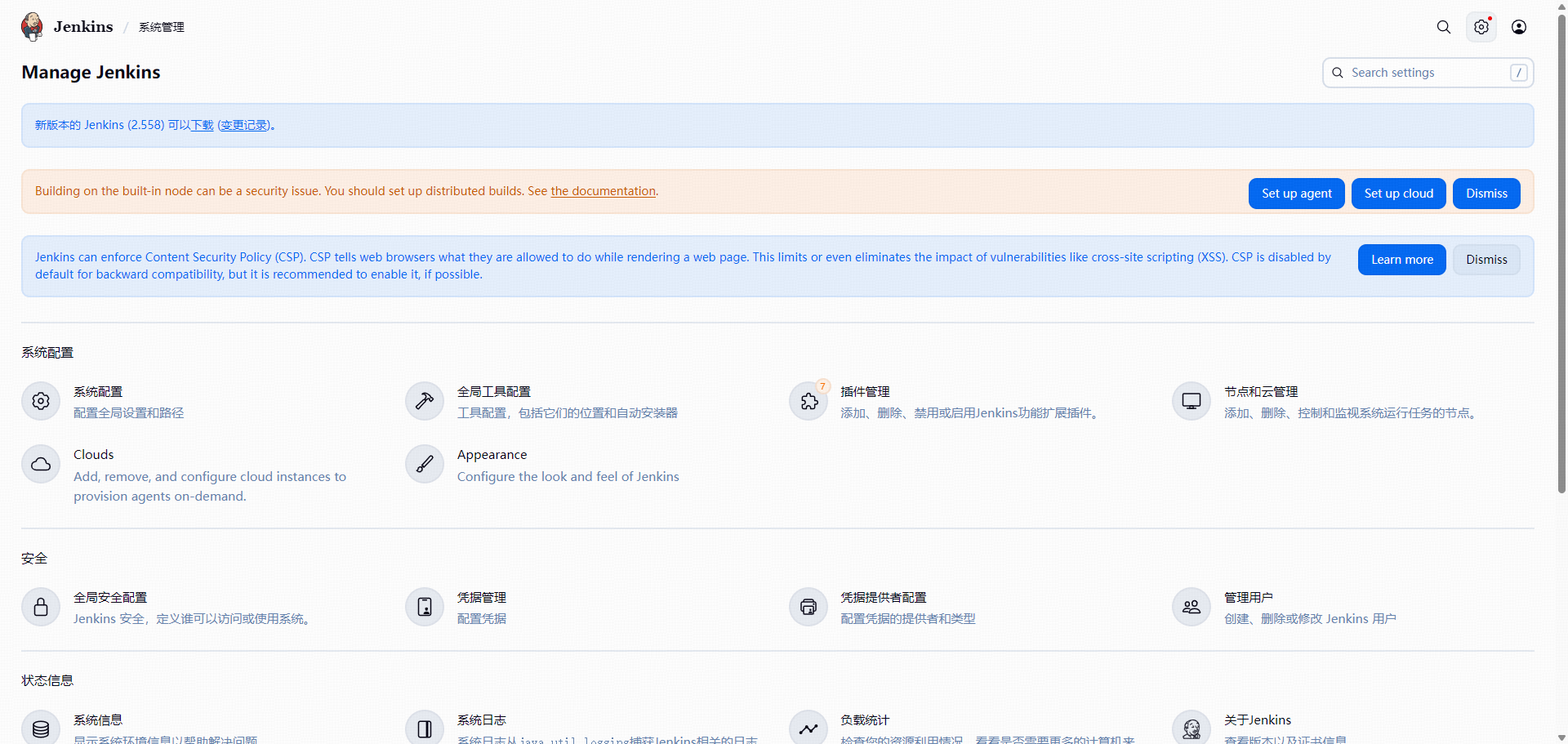Click the scrollbar up arrow
Viewport: 1568px width, 744px height.
coord(1561,6)
